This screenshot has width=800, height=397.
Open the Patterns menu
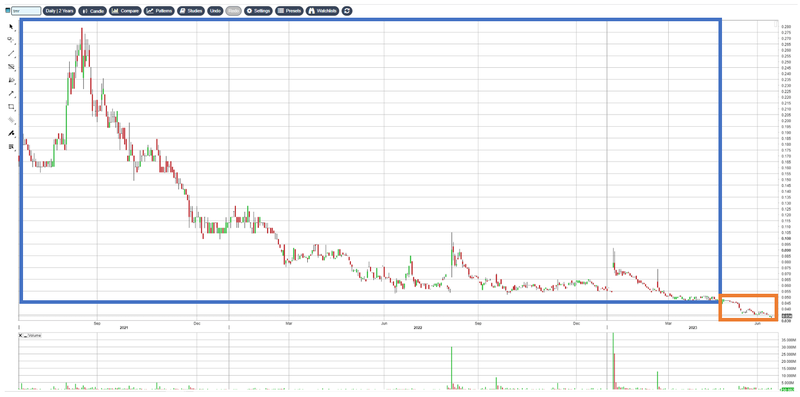159,10
